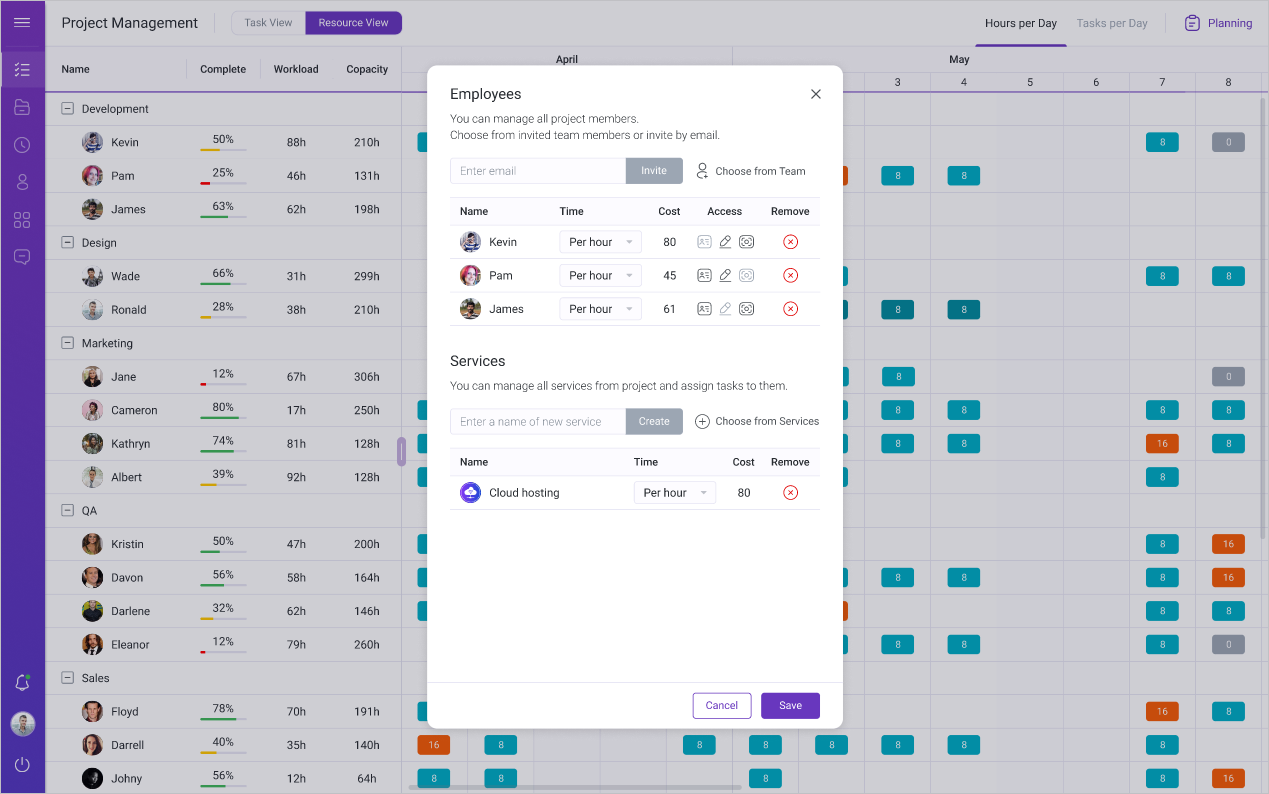The image size is (1269, 794).
Task: Open James's Per hour time dropdown
Action: click(x=600, y=309)
